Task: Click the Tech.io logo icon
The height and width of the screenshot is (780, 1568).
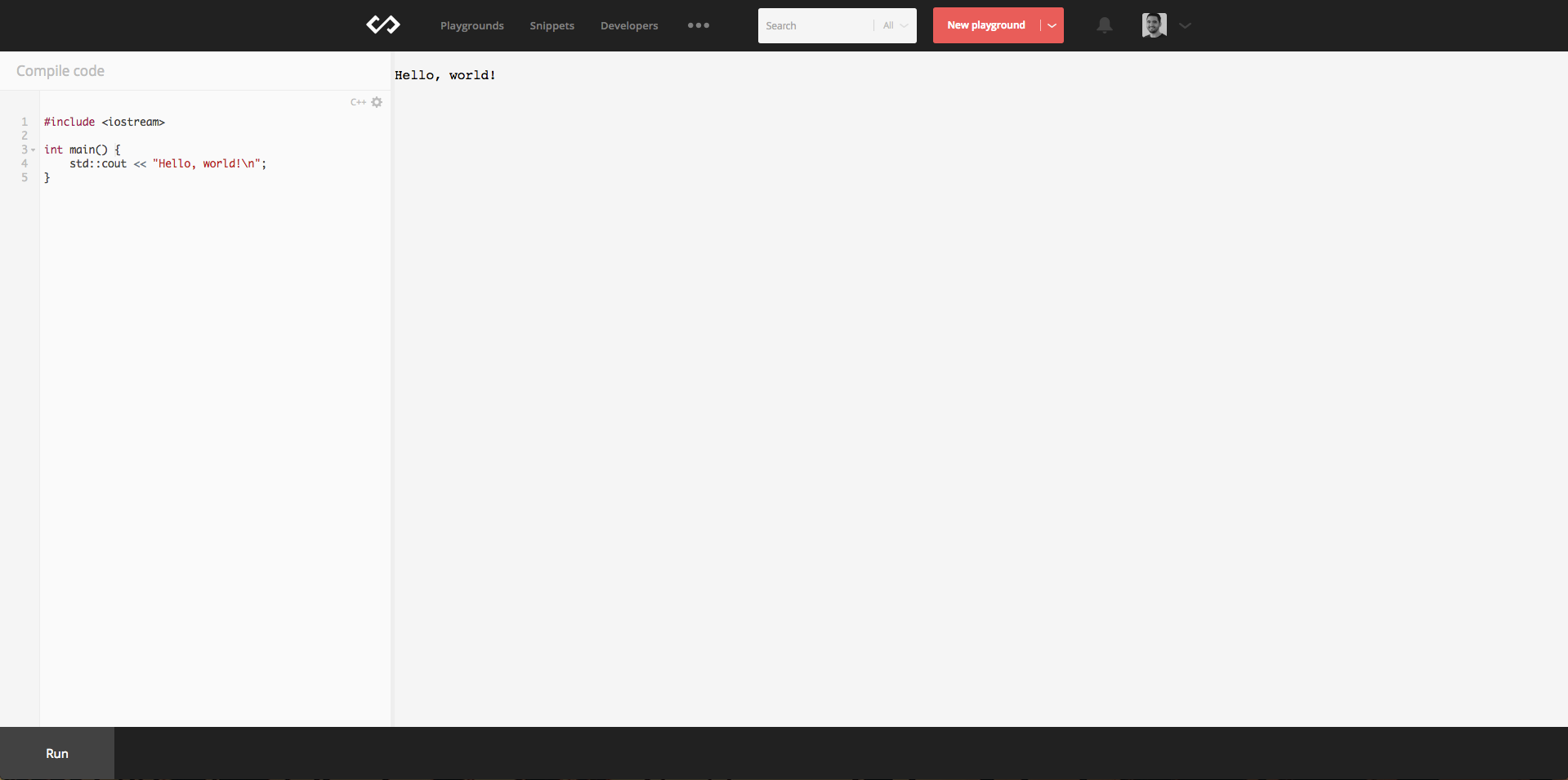Action: pos(382,25)
